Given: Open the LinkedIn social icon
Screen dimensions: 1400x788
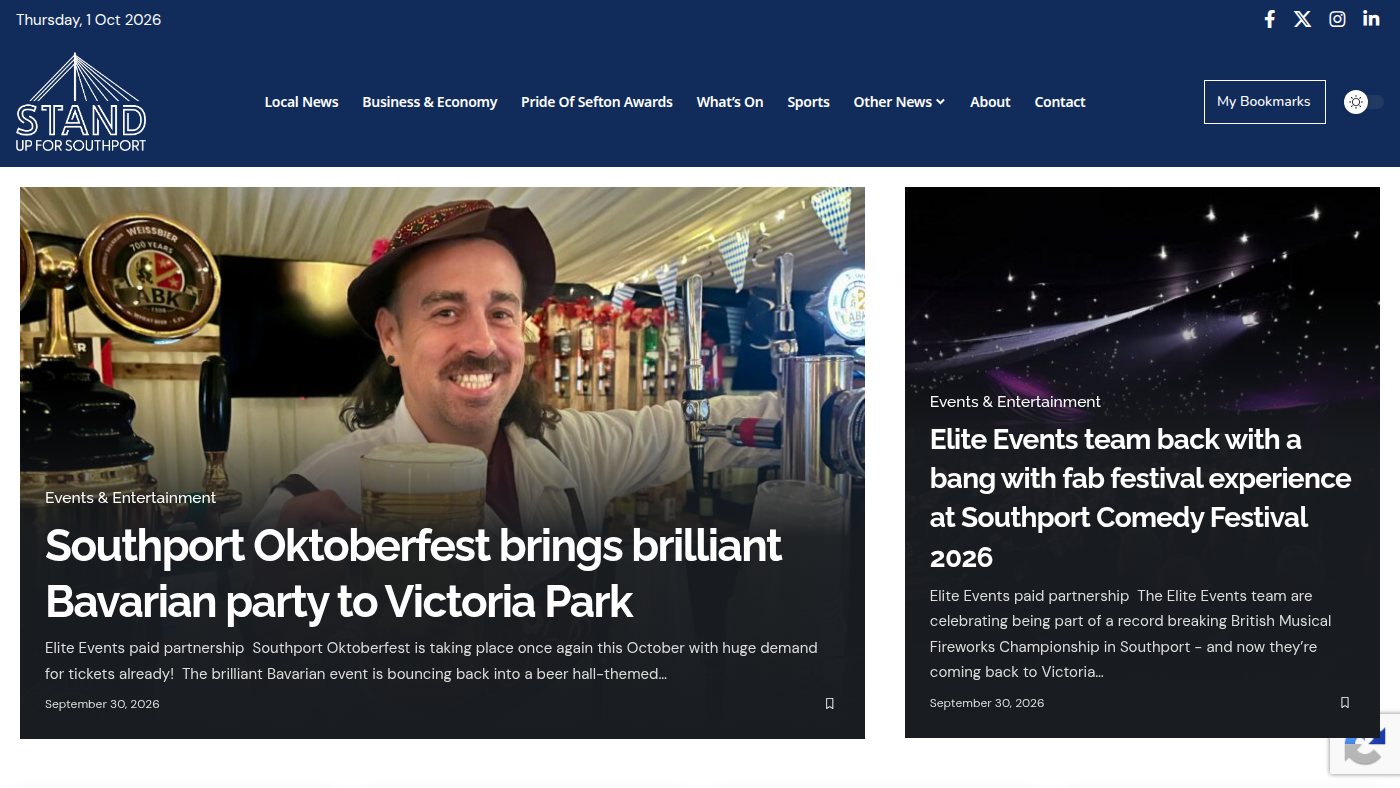Looking at the screenshot, I should [1371, 19].
